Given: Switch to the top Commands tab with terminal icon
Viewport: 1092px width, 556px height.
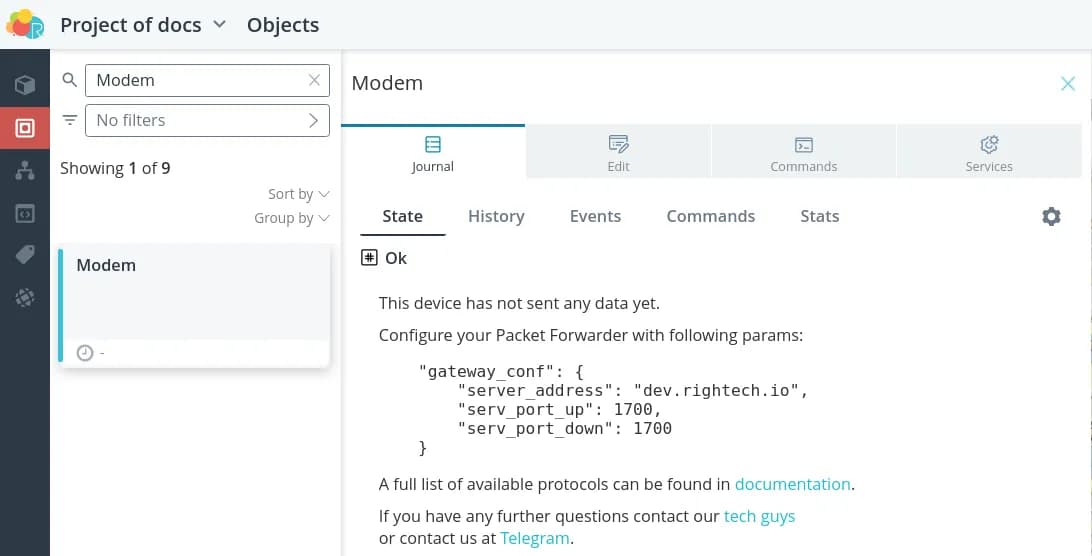Looking at the screenshot, I should coord(803,153).
